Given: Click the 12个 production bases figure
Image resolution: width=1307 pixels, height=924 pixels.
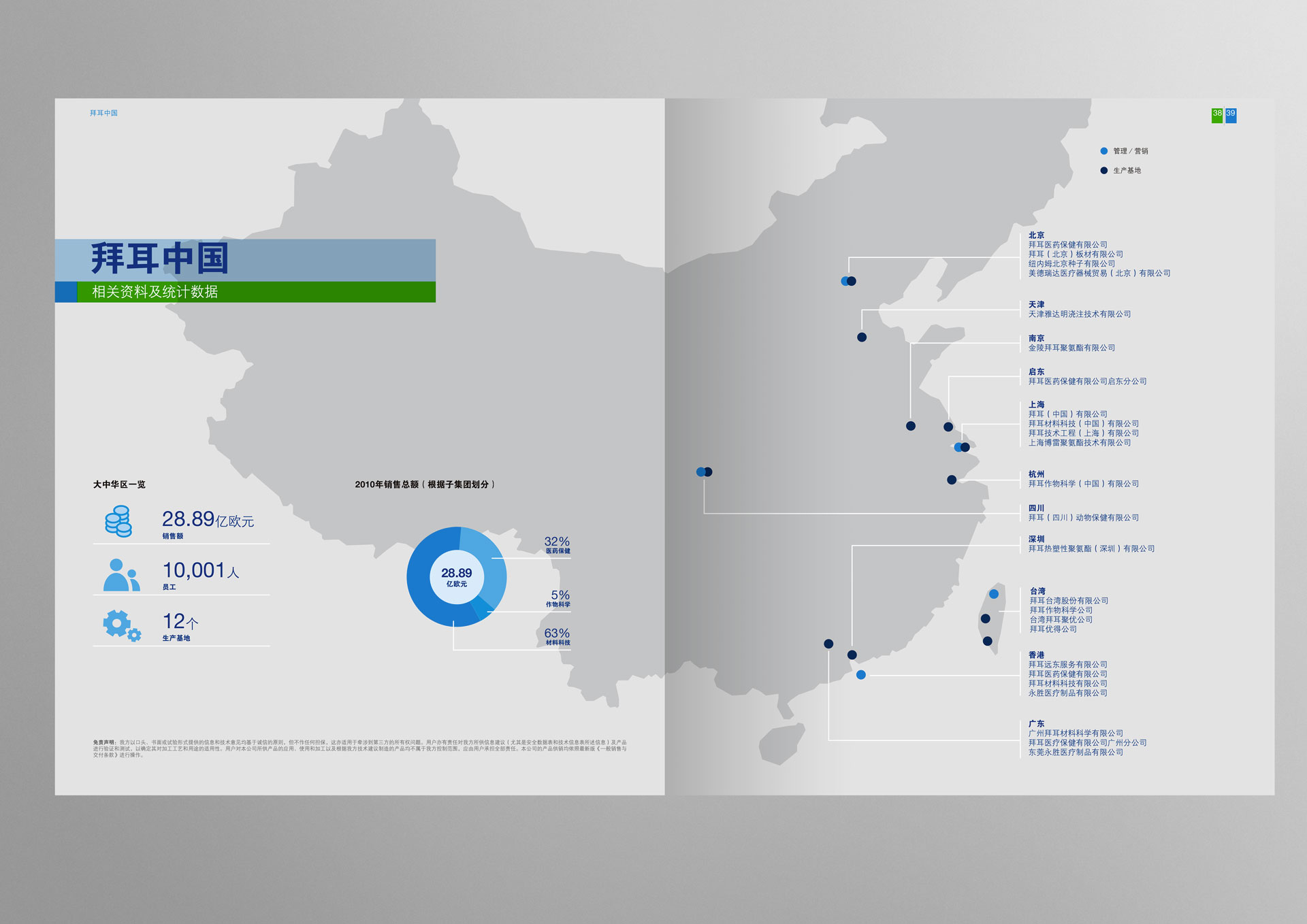Looking at the screenshot, I should (180, 621).
